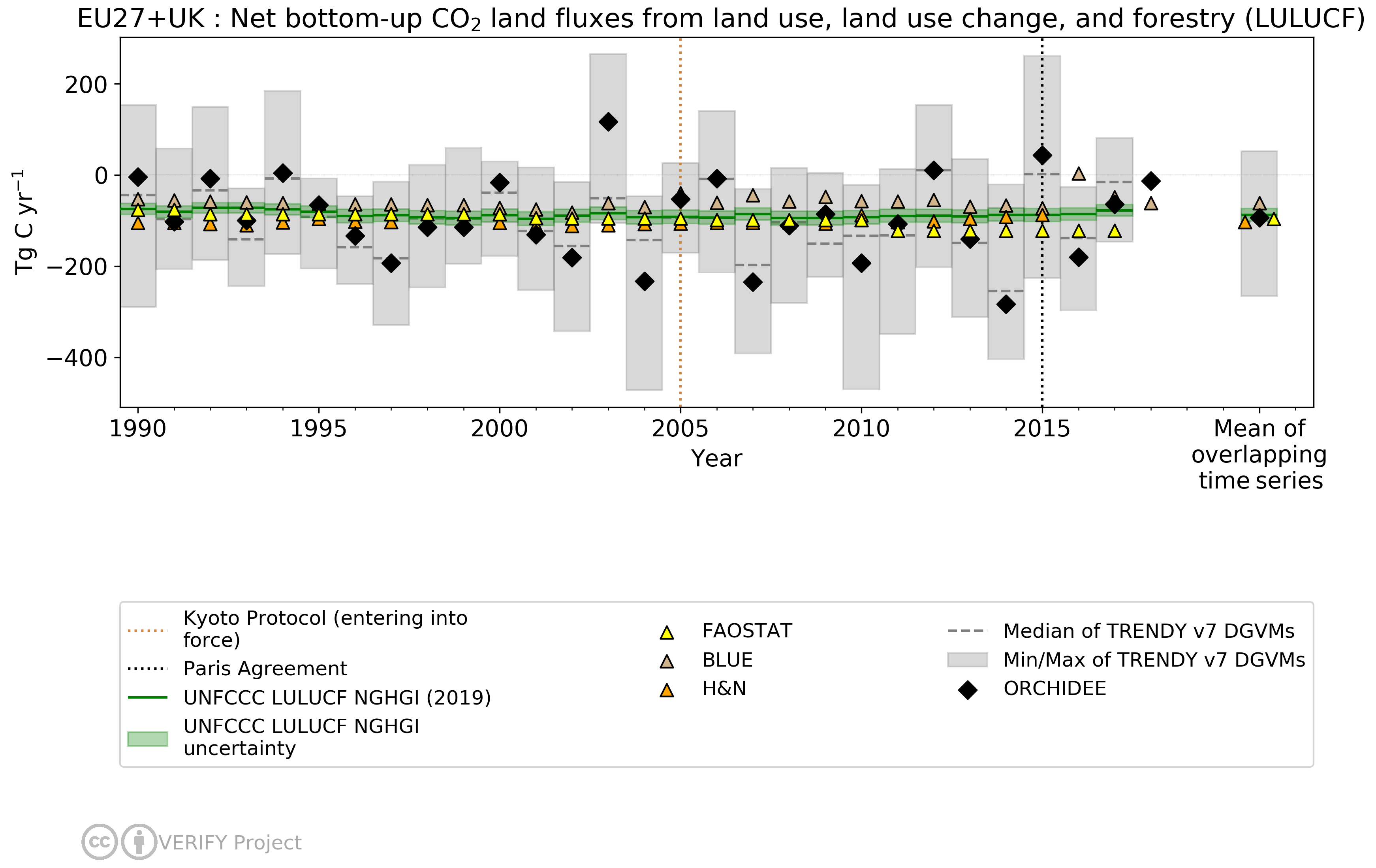Image resolution: width=1376 pixels, height=868 pixels.
Task: Click the VERIFY Project text
Action: 230,843
